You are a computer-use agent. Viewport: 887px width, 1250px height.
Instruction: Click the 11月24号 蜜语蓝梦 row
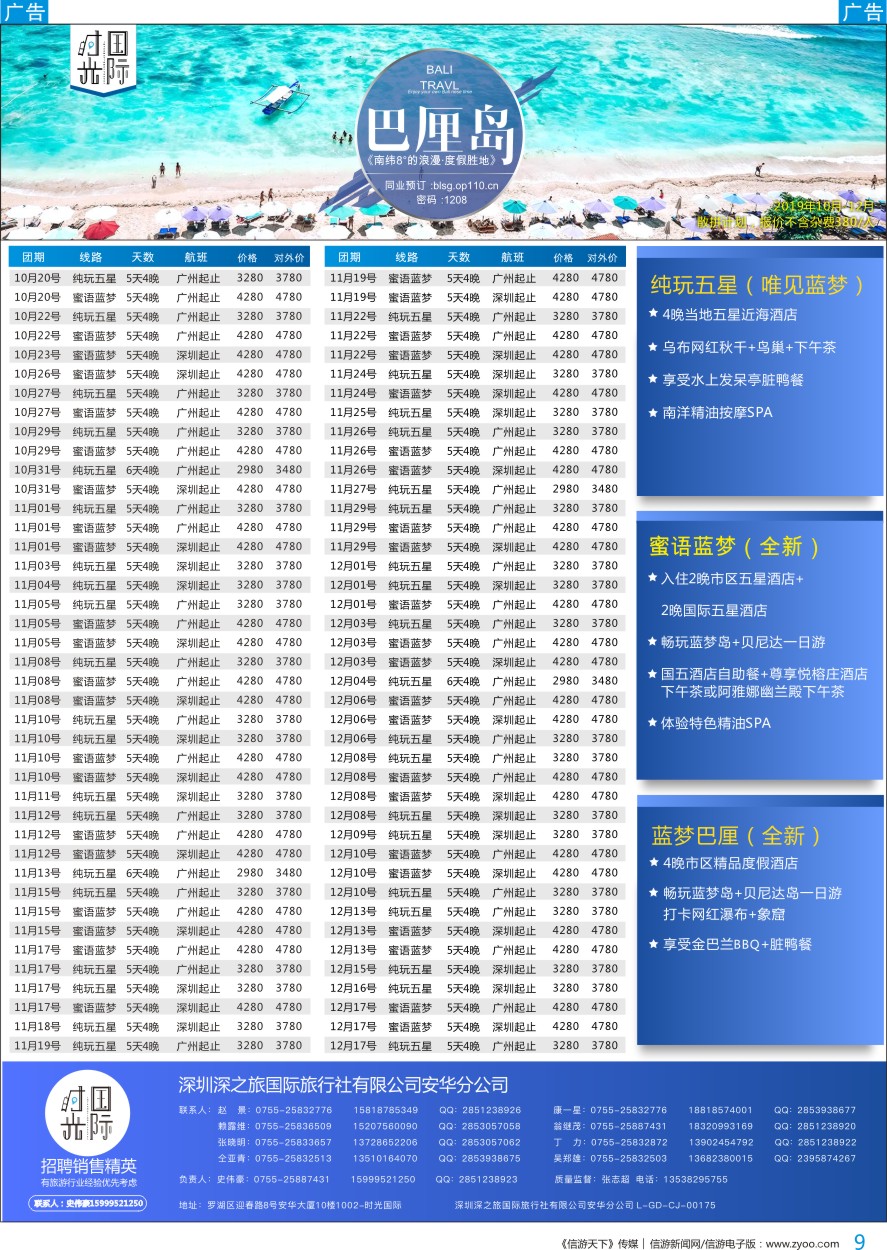(x=475, y=393)
